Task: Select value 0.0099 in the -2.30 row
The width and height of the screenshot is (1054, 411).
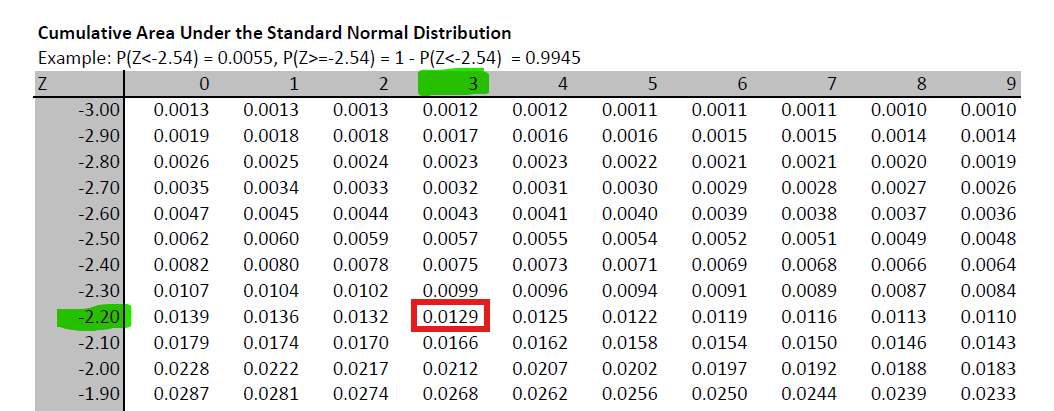Action: point(450,291)
